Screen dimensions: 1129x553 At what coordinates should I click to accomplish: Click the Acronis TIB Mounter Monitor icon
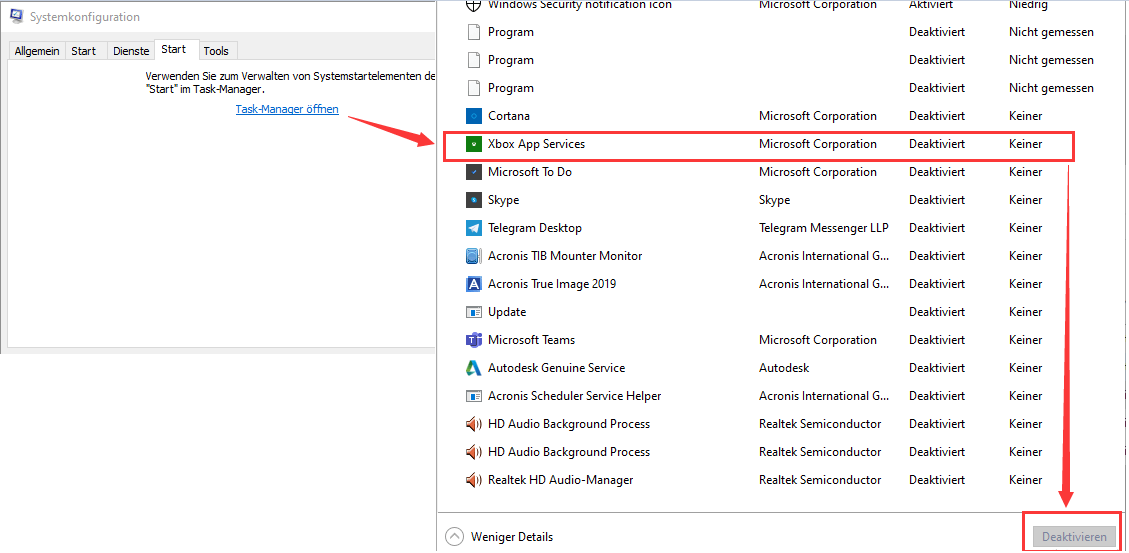pyautogui.click(x=473, y=256)
